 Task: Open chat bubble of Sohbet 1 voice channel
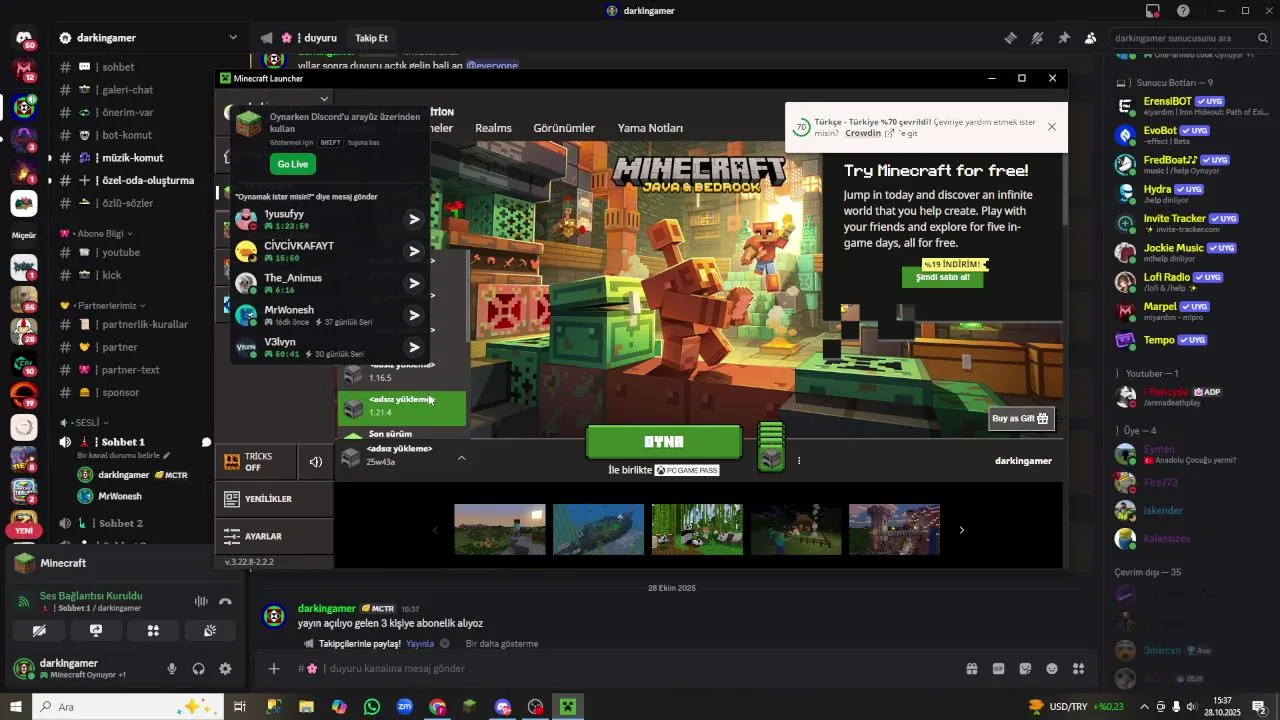pos(207,442)
